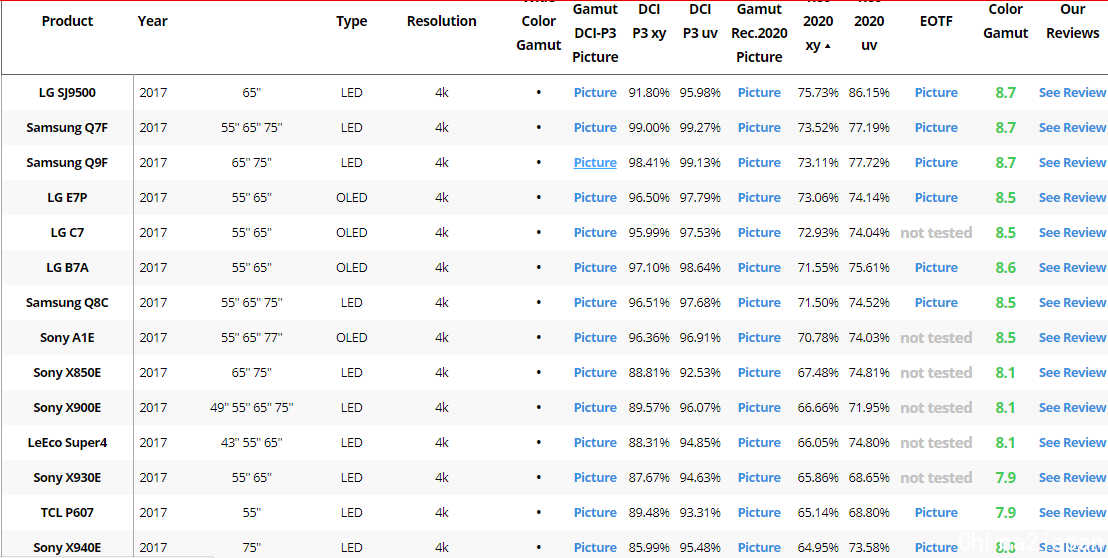This screenshot has height=558, width=1108.
Task: Open LG SJ9500 EOTF Picture link
Action: tap(936, 93)
